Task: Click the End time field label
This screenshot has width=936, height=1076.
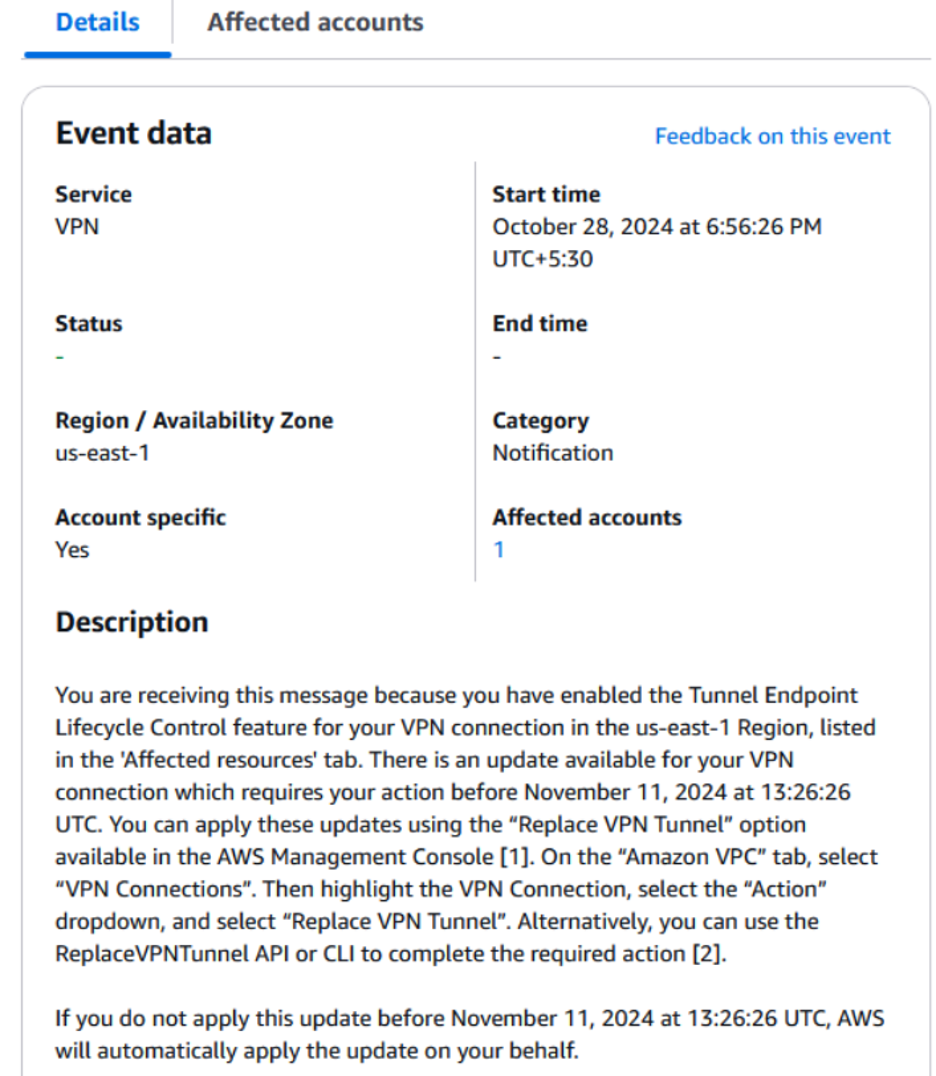Action: [x=539, y=323]
